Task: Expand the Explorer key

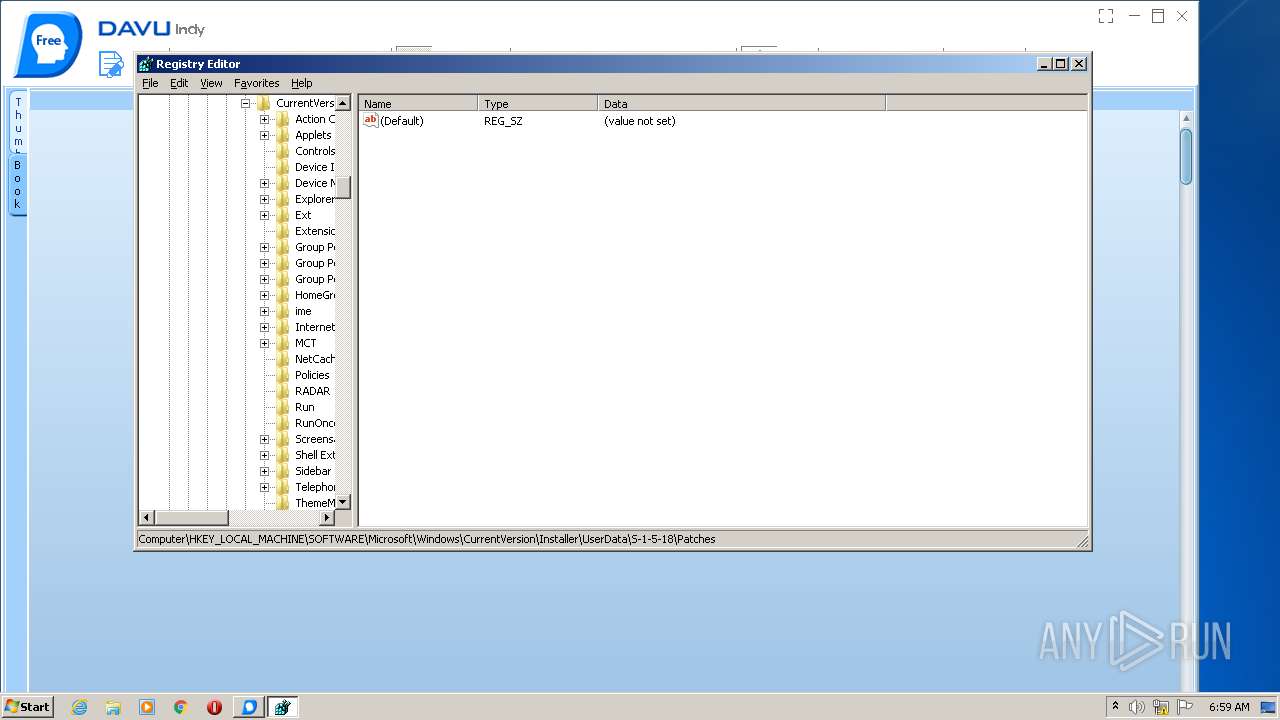Action: pos(264,199)
